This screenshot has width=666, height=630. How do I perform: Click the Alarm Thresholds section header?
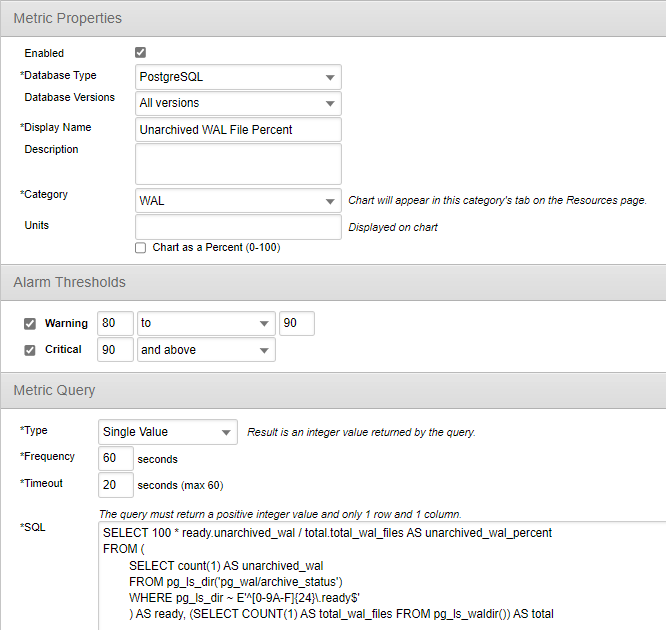pyautogui.click(x=70, y=283)
